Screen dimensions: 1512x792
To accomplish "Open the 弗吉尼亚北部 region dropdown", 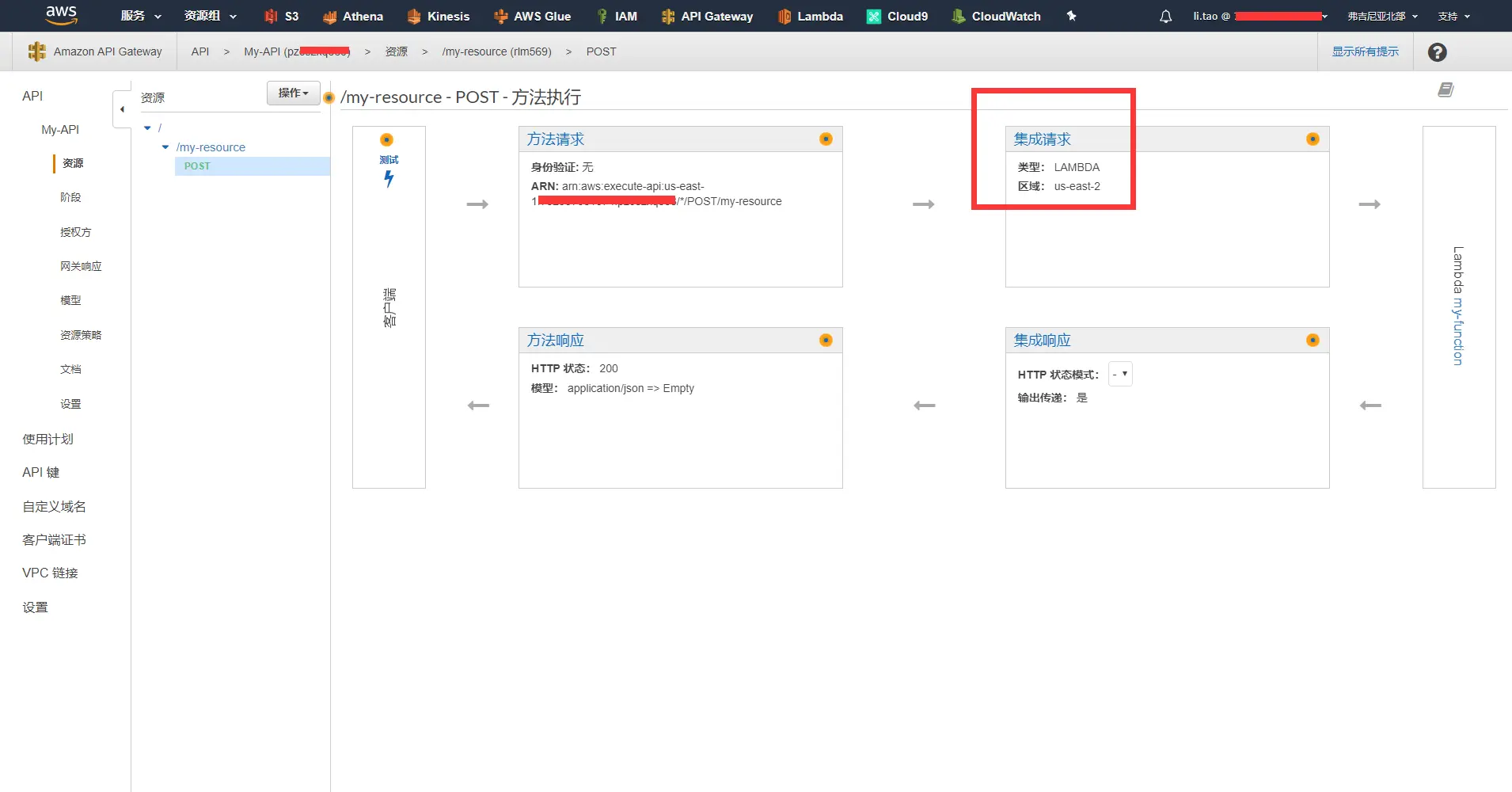I will [1382, 16].
